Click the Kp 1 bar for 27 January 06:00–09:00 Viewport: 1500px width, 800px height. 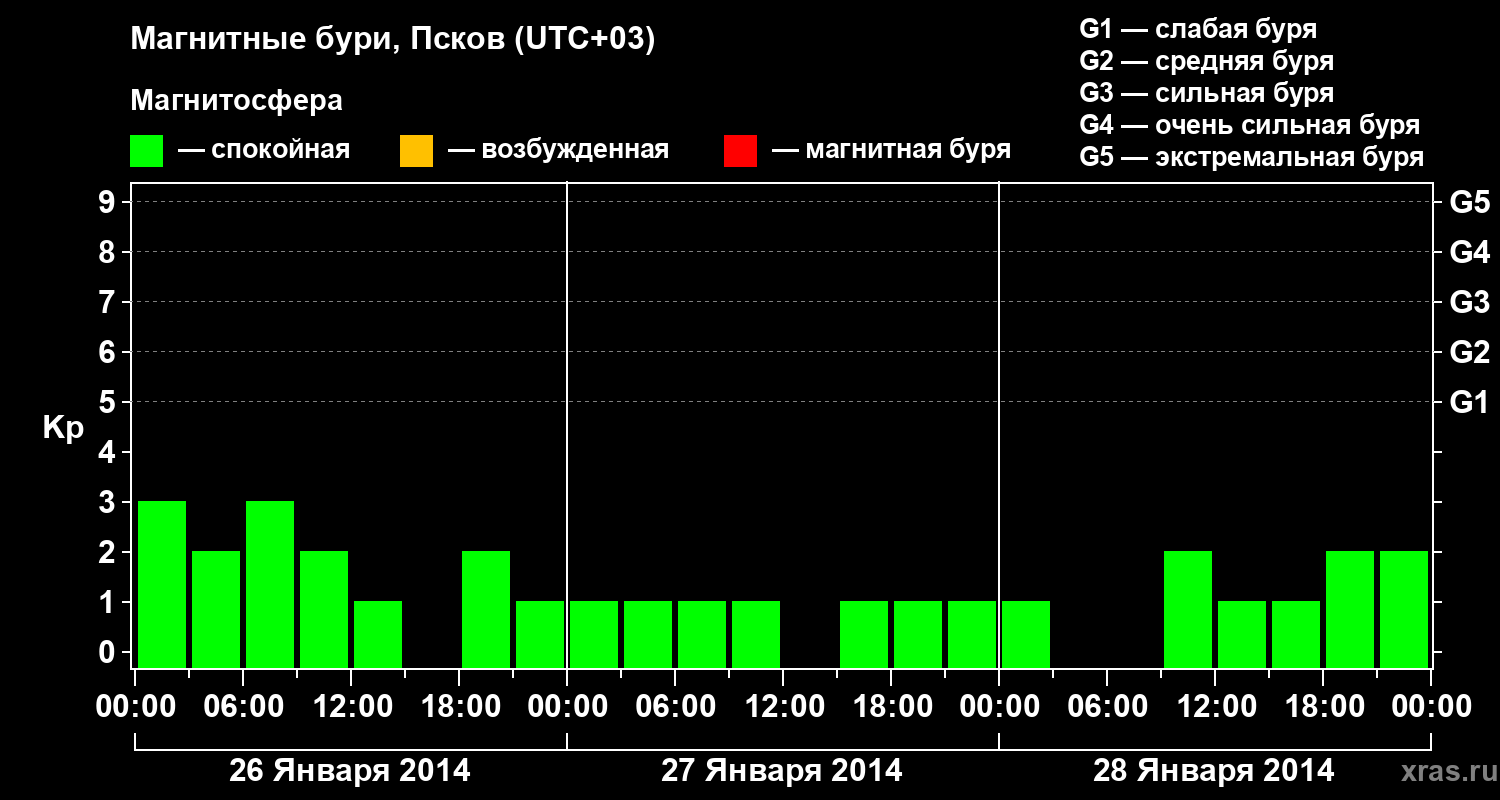click(x=702, y=634)
